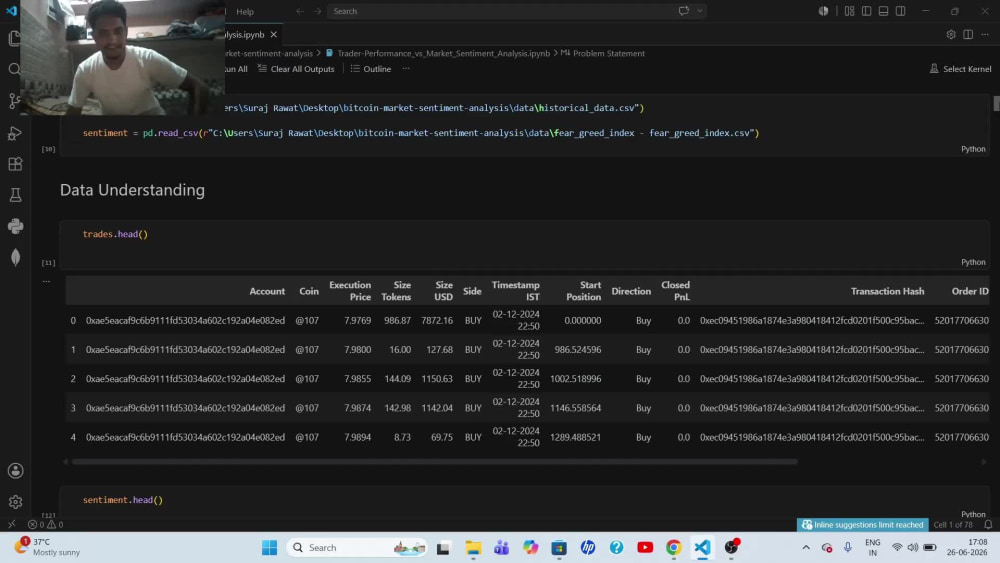
Task: Open the Search view in activity bar
Action: [x=15, y=69]
